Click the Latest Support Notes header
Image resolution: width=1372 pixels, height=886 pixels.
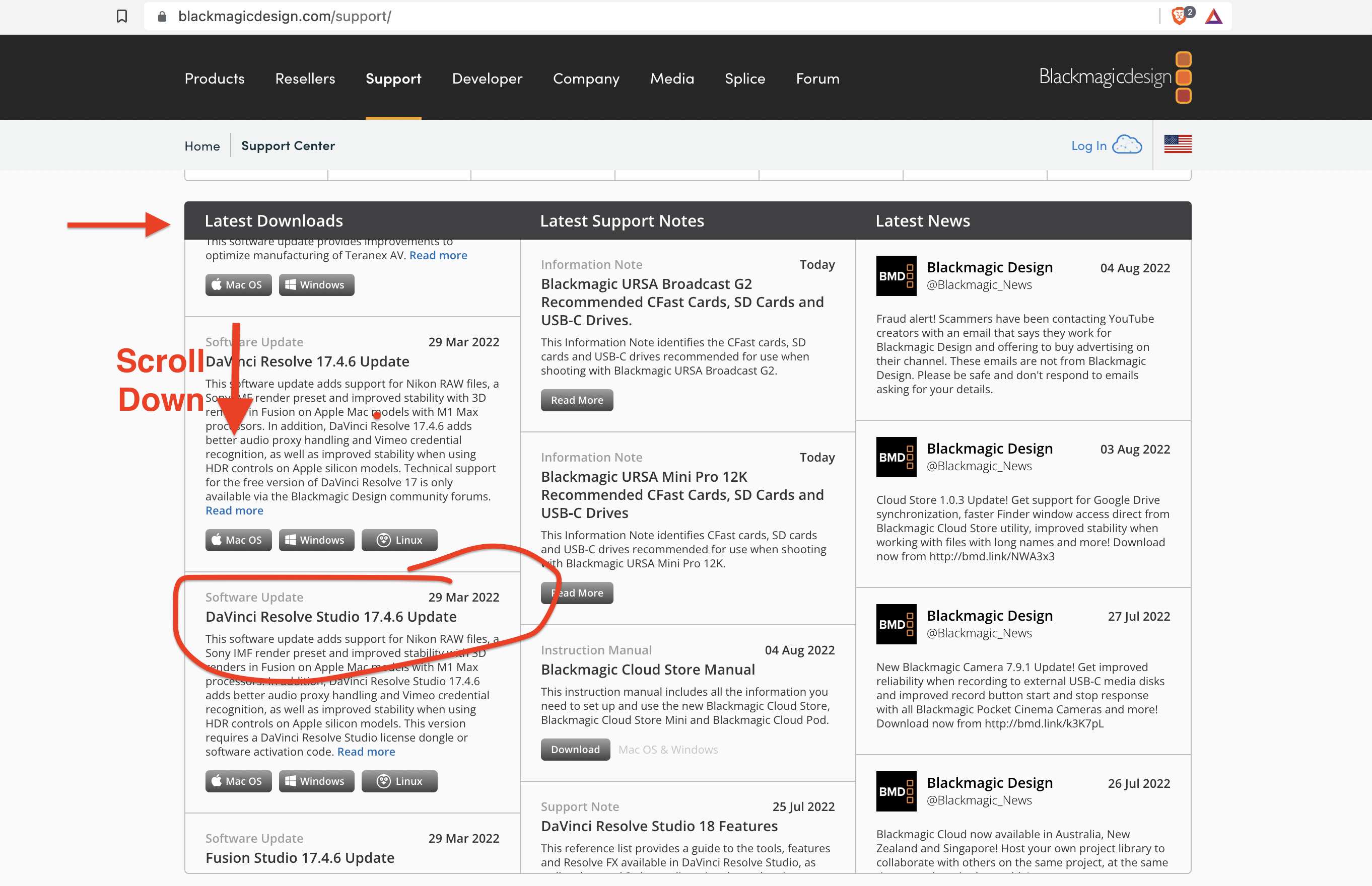(x=622, y=221)
